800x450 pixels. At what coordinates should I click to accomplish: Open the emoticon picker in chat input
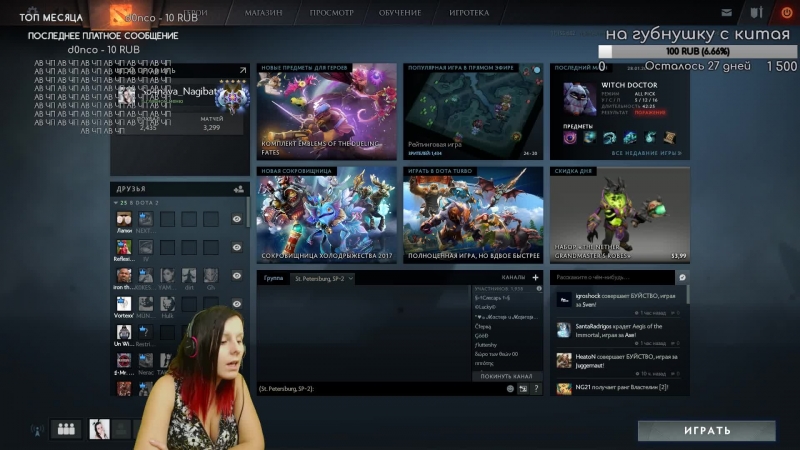(510, 388)
